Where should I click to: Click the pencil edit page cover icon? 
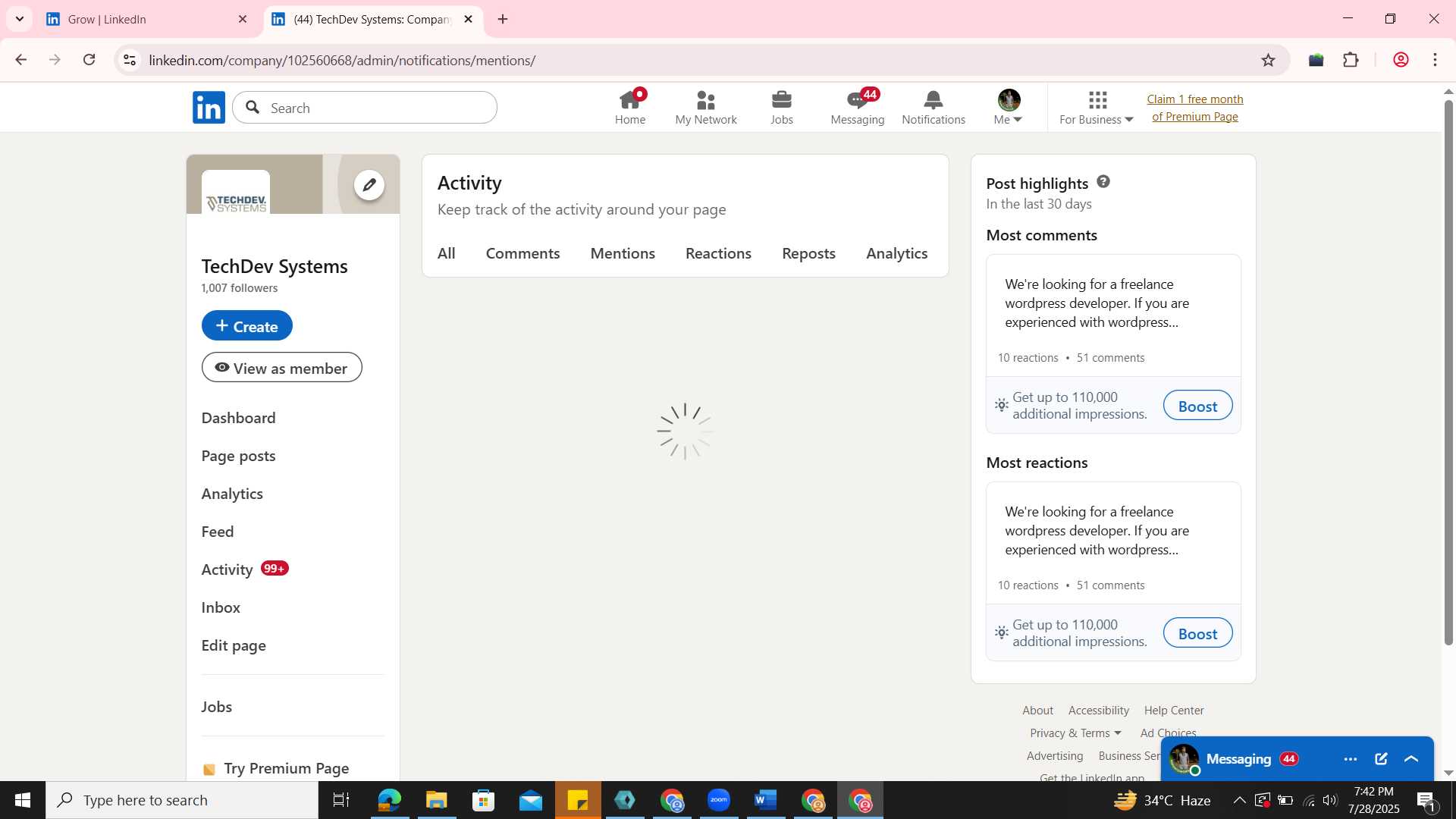pyautogui.click(x=369, y=185)
